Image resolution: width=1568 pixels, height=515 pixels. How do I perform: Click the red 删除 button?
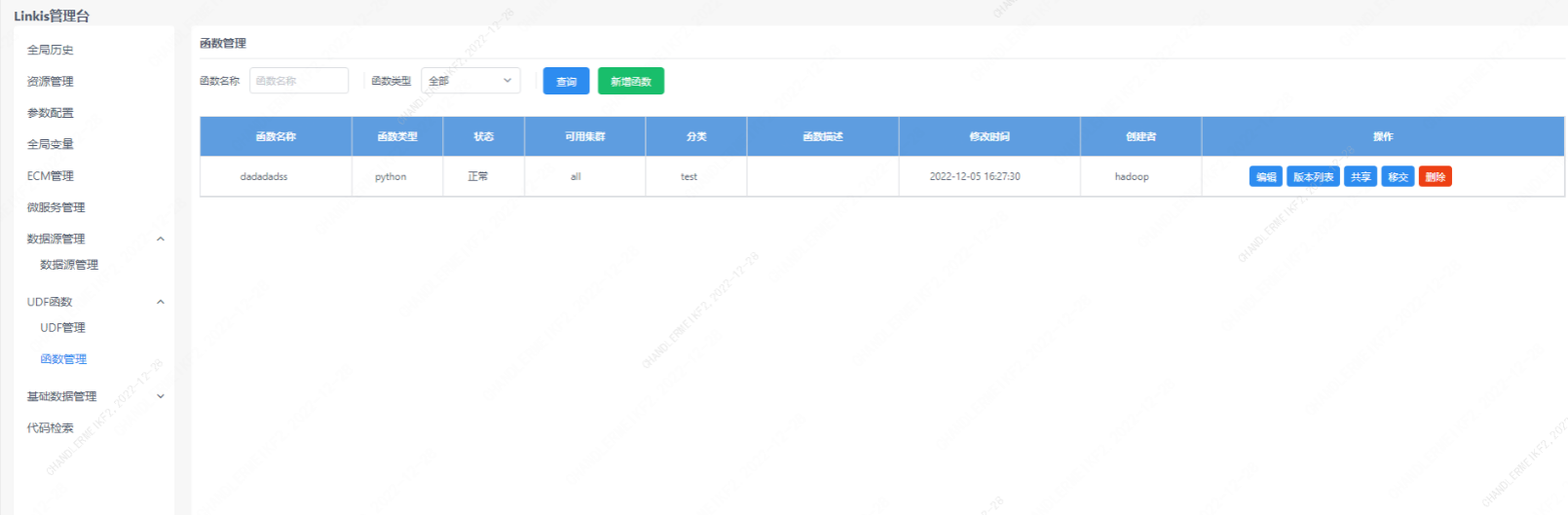click(1435, 177)
